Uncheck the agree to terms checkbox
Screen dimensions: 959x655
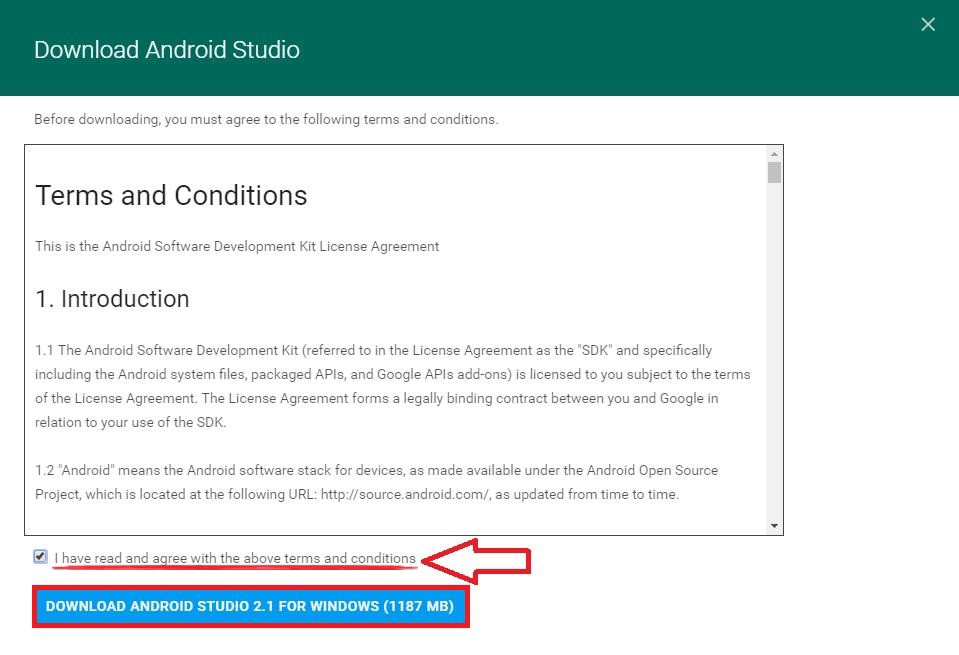coord(40,557)
